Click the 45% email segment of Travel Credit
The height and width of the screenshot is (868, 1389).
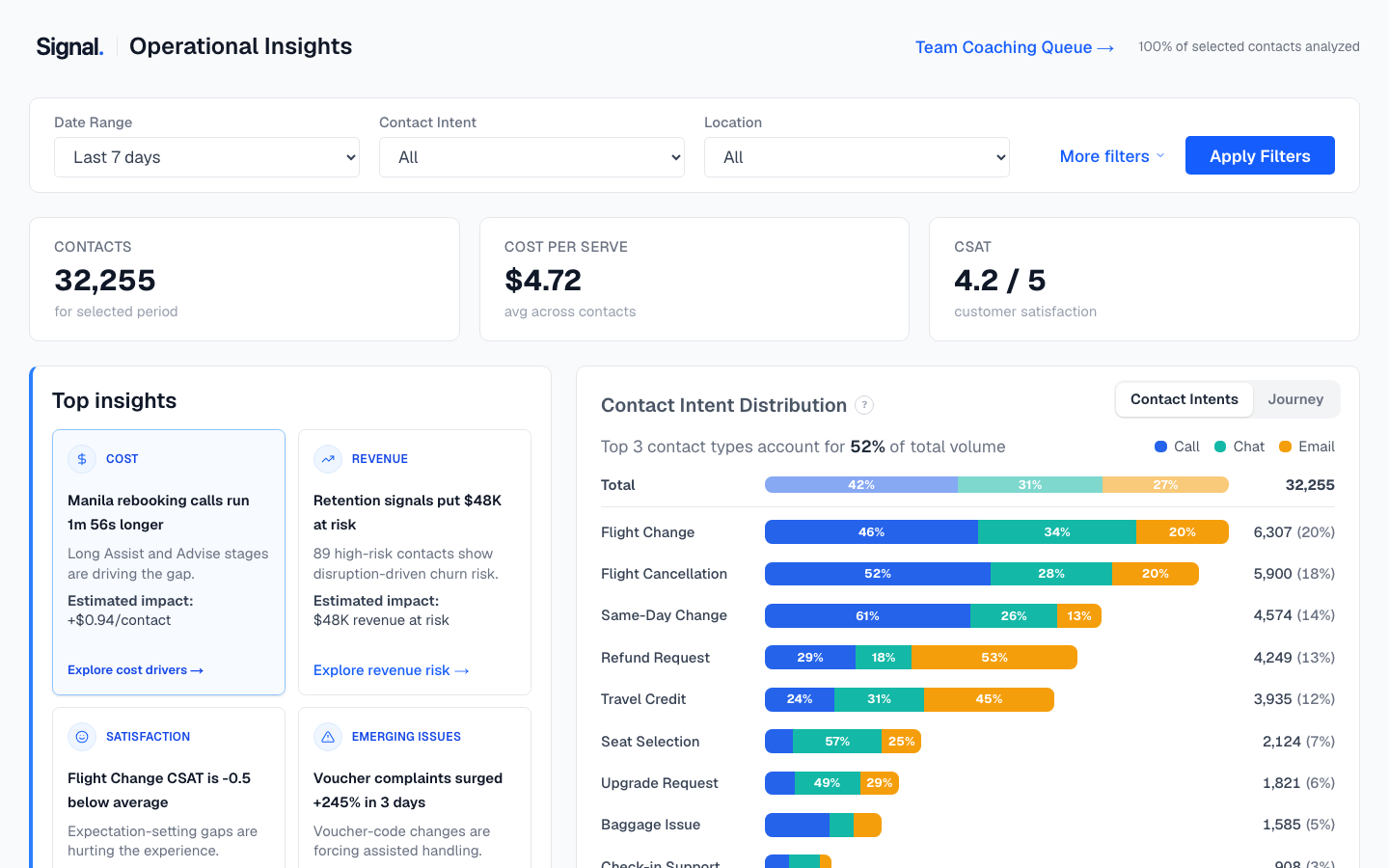[989, 699]
